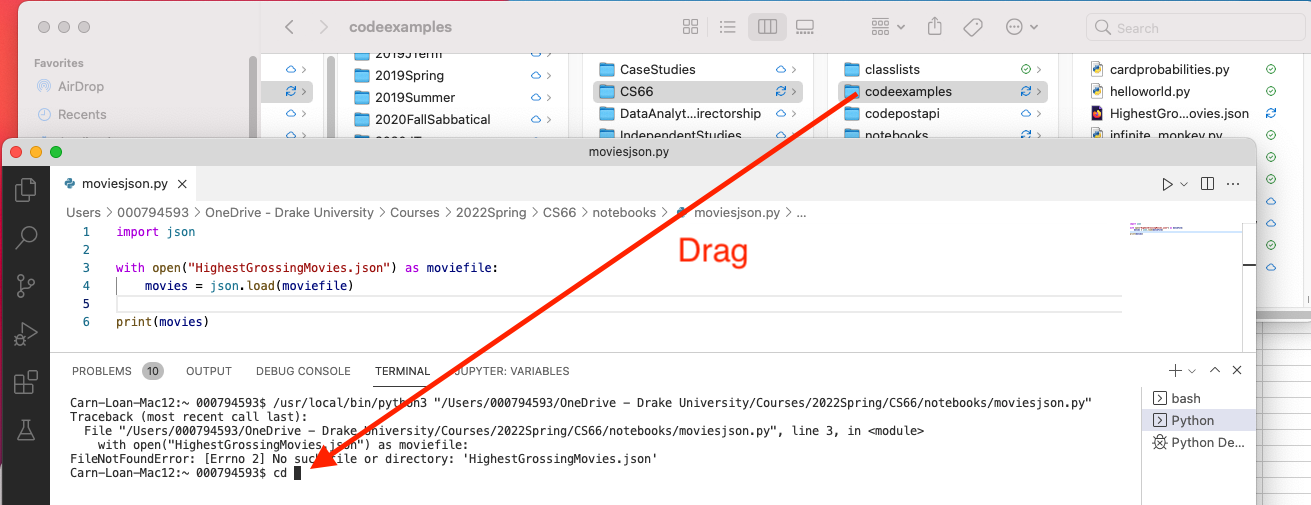Open run options dropdown next to play
Viewport: 1311px width, 505px height.
[x=1184, y=185]
